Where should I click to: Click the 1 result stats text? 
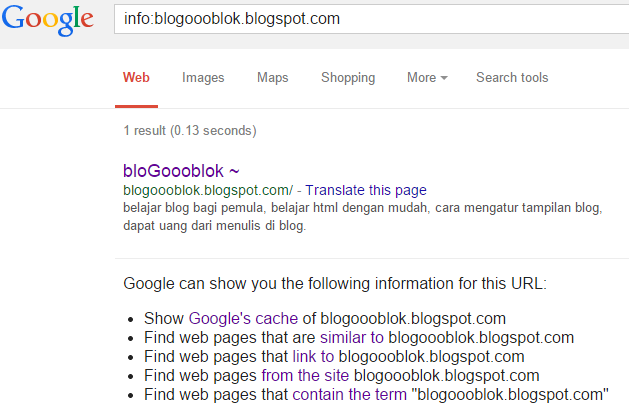pos(188,131)
